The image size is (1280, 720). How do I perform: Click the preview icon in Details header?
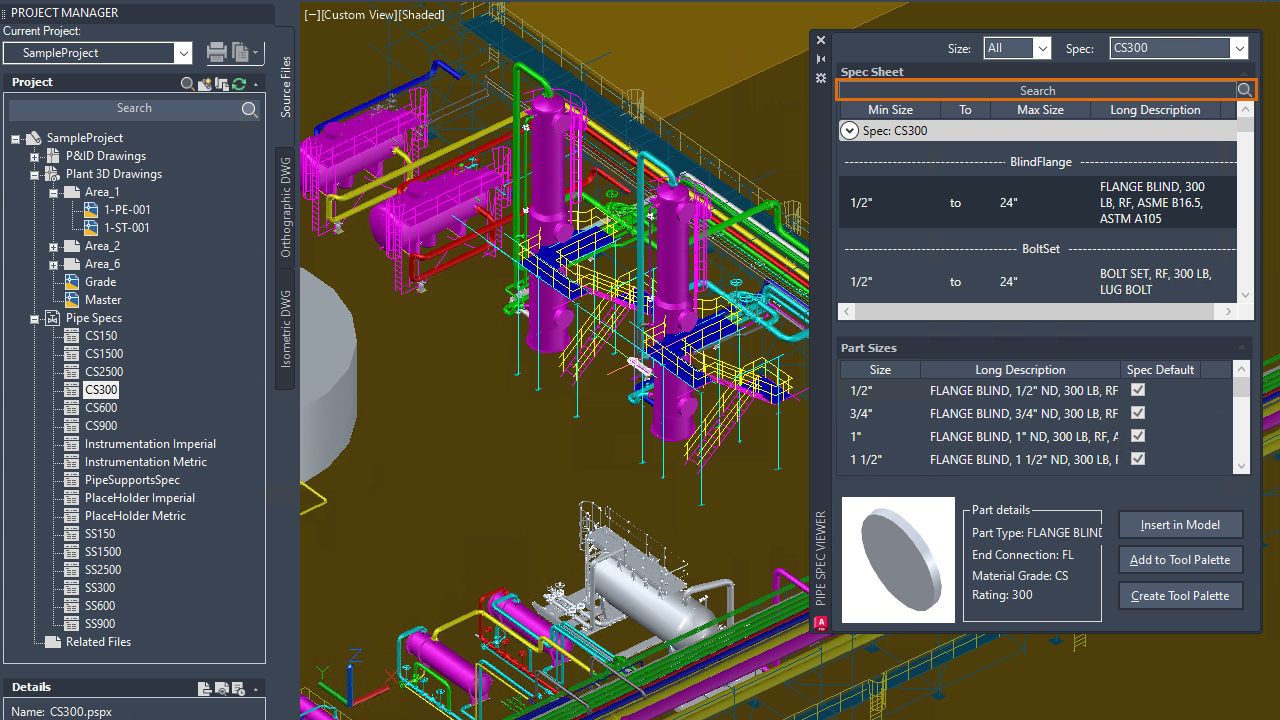(x=222, y=688)
